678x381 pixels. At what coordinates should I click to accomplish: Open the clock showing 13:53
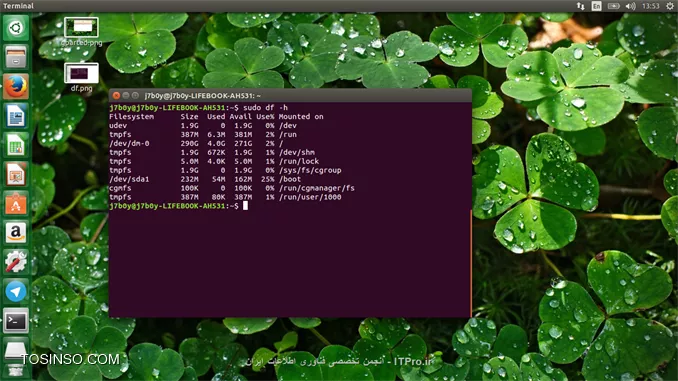[651, 6]
